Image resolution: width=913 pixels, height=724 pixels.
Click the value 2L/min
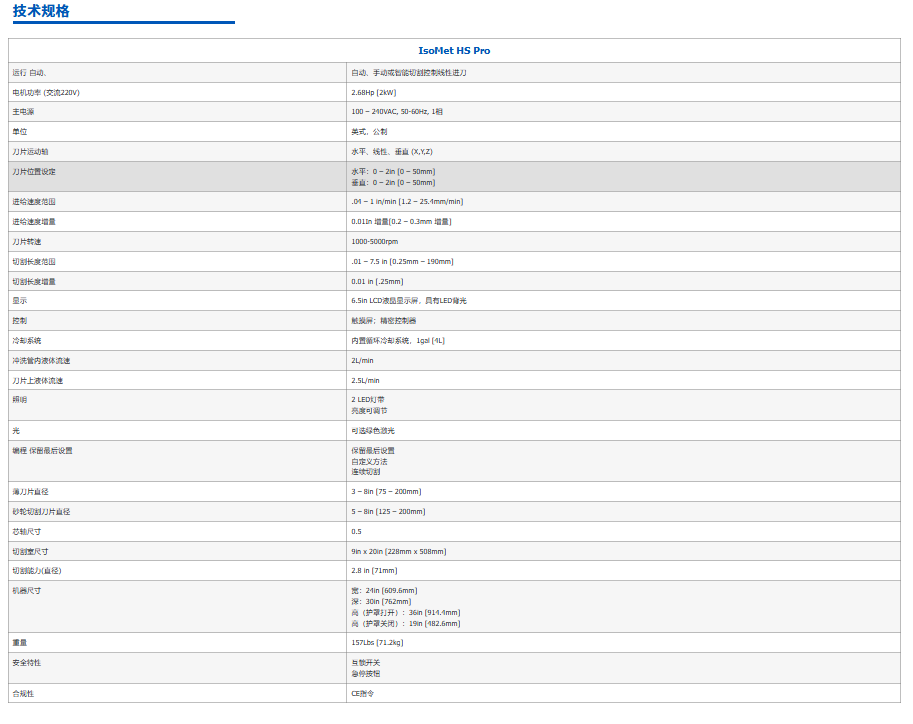point(363,361)
